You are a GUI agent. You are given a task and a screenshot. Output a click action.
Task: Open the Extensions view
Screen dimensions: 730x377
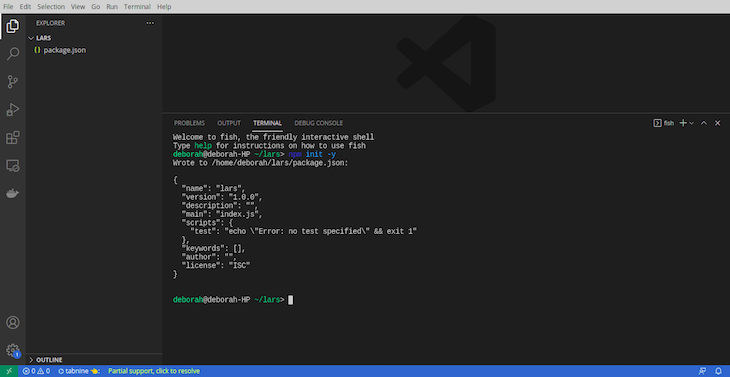pos(13,138)
